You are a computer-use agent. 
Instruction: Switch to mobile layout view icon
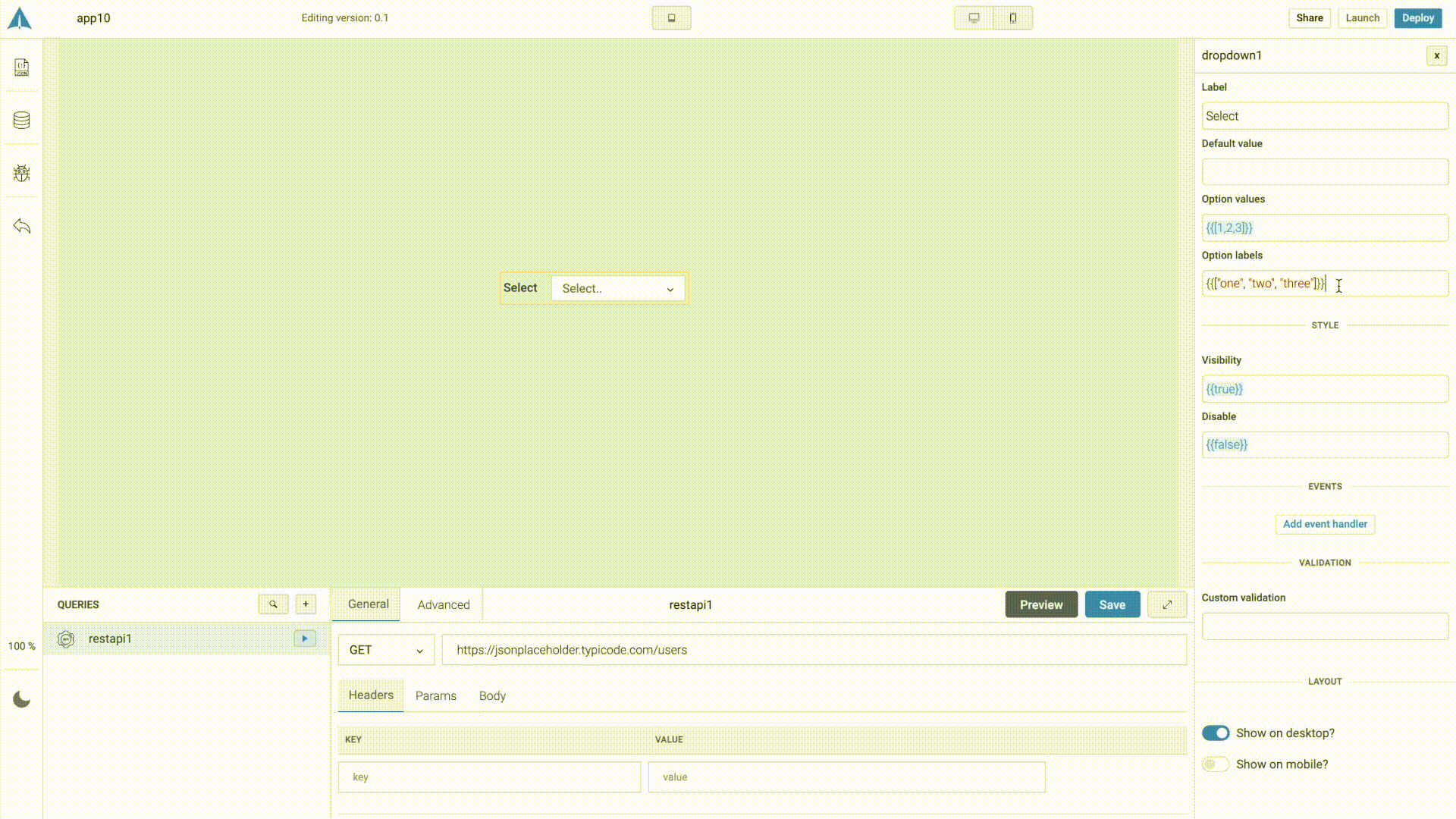coord(1013,18)
